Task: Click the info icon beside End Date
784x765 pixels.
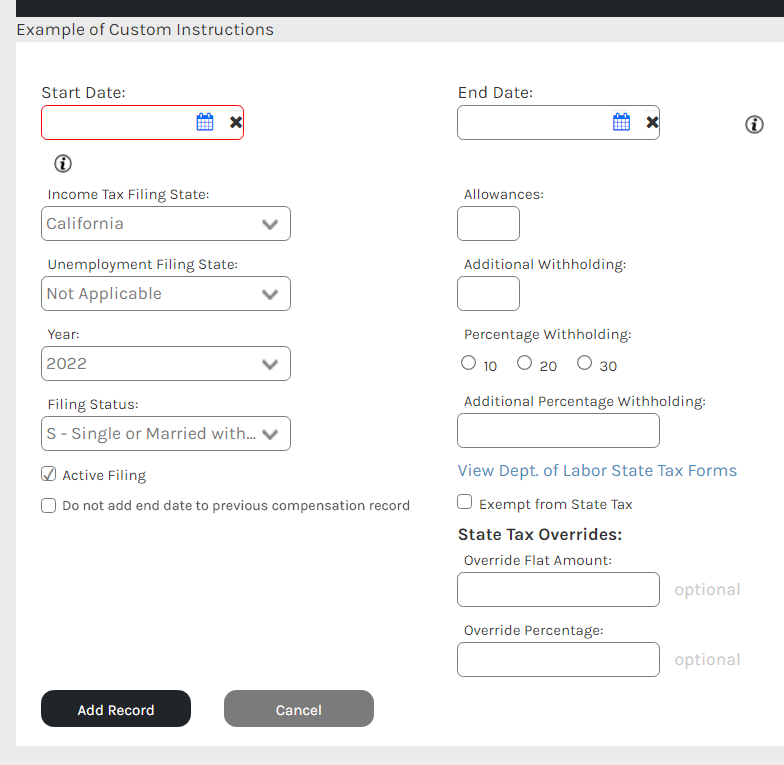Action: pyautogui.click(x=754, y=124)
